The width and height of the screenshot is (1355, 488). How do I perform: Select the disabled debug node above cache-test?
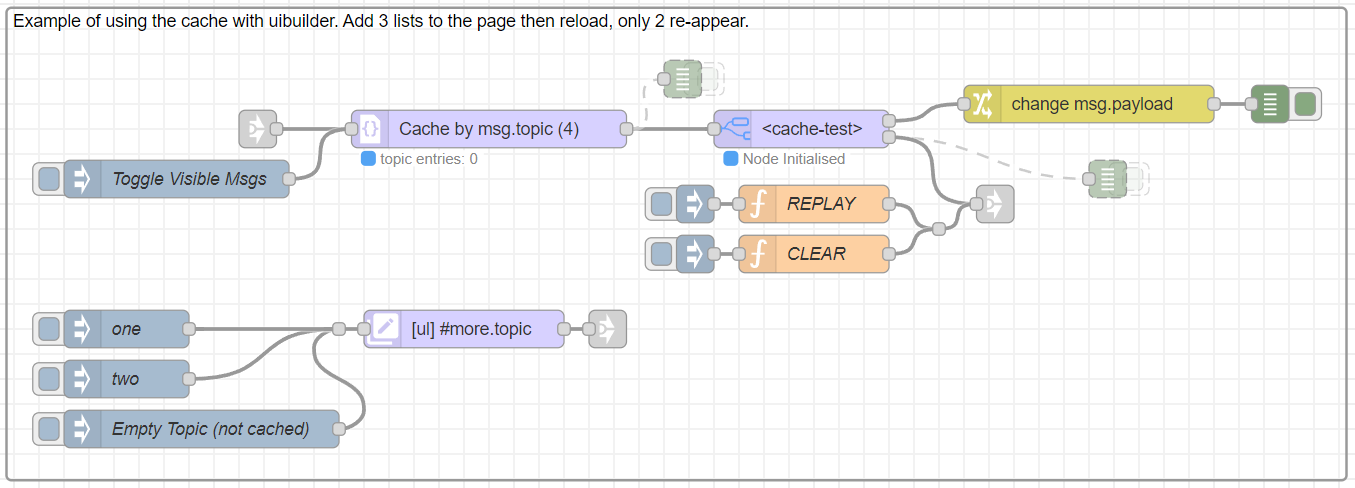683,79
